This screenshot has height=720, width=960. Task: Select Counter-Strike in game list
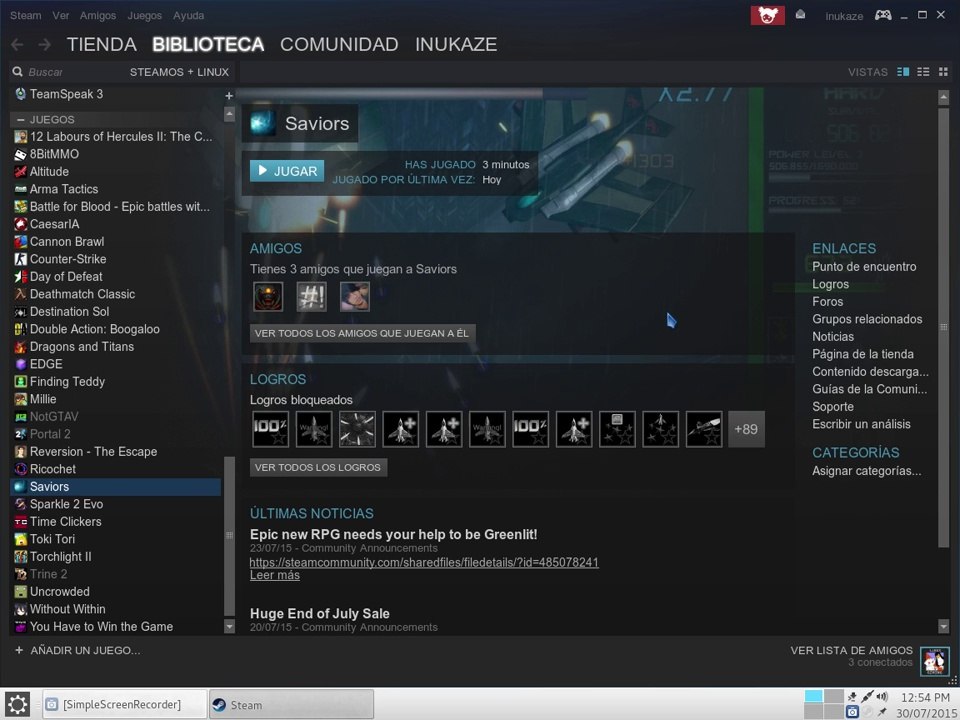(116, 259)
